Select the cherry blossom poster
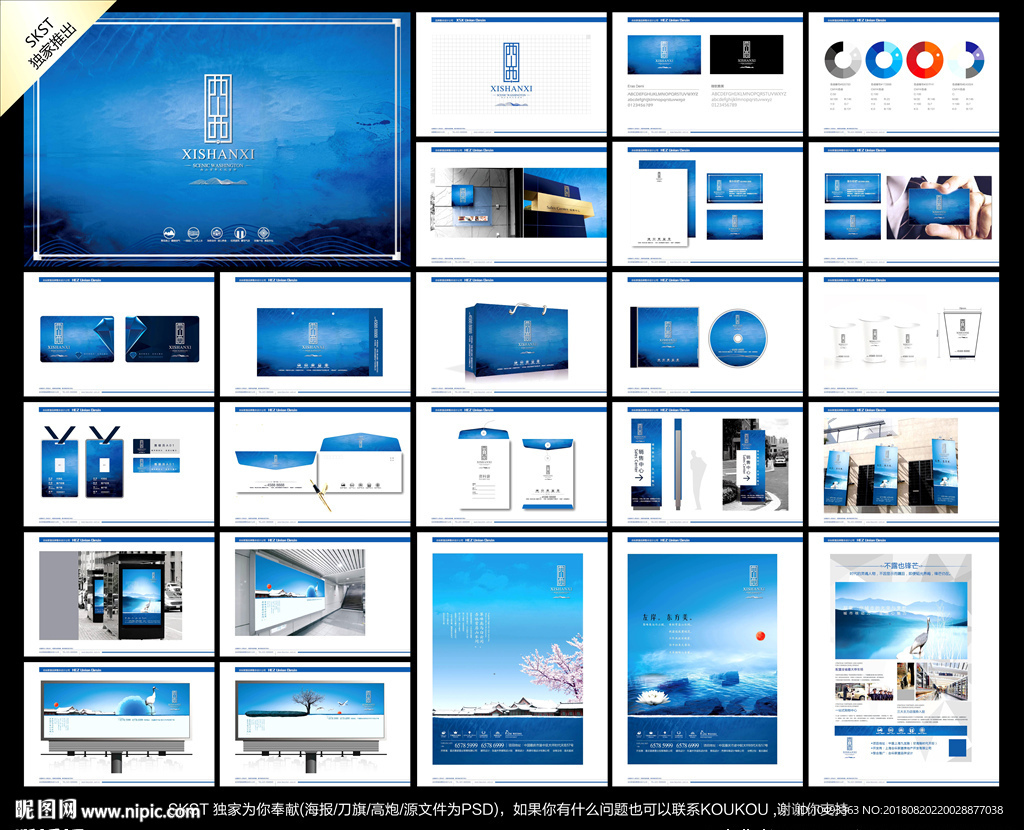This screenshot has height=830, width=1024. (507, 659)
